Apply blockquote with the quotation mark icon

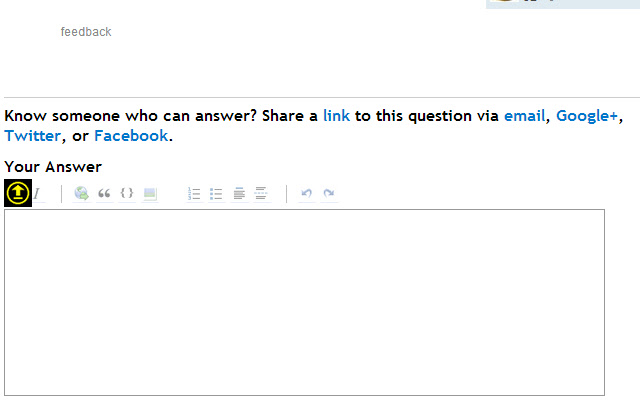pyautogui.click(x=104, y=193)
